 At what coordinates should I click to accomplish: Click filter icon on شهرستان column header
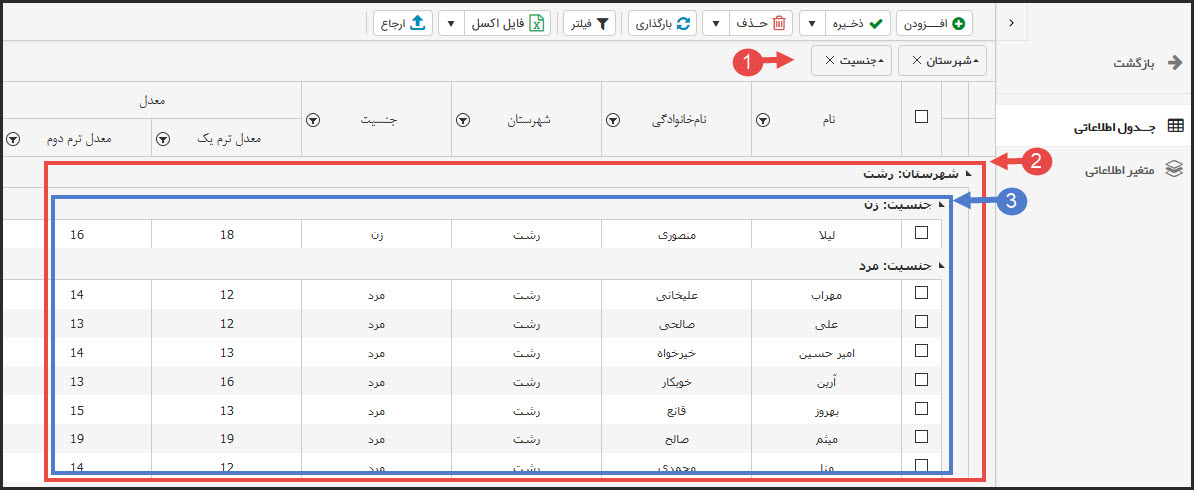coord(464,120)
